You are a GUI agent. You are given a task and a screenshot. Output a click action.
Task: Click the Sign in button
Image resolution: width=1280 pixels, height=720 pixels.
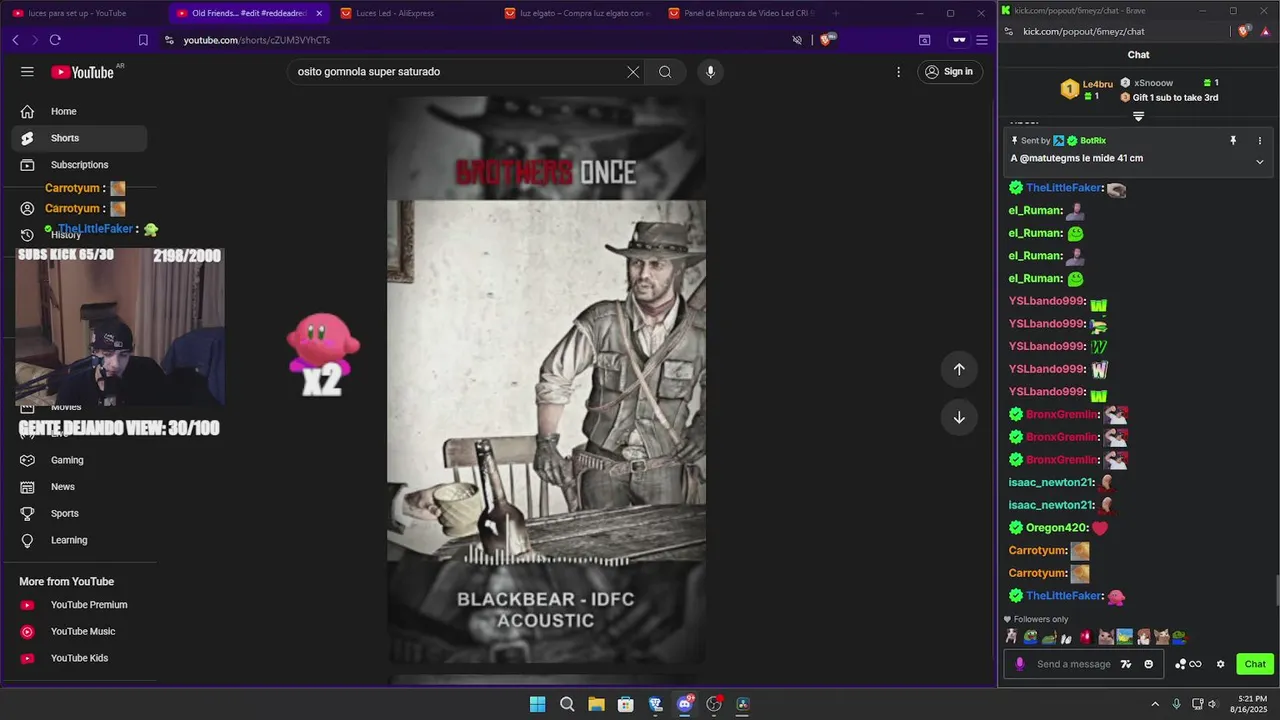coord(949,72)
